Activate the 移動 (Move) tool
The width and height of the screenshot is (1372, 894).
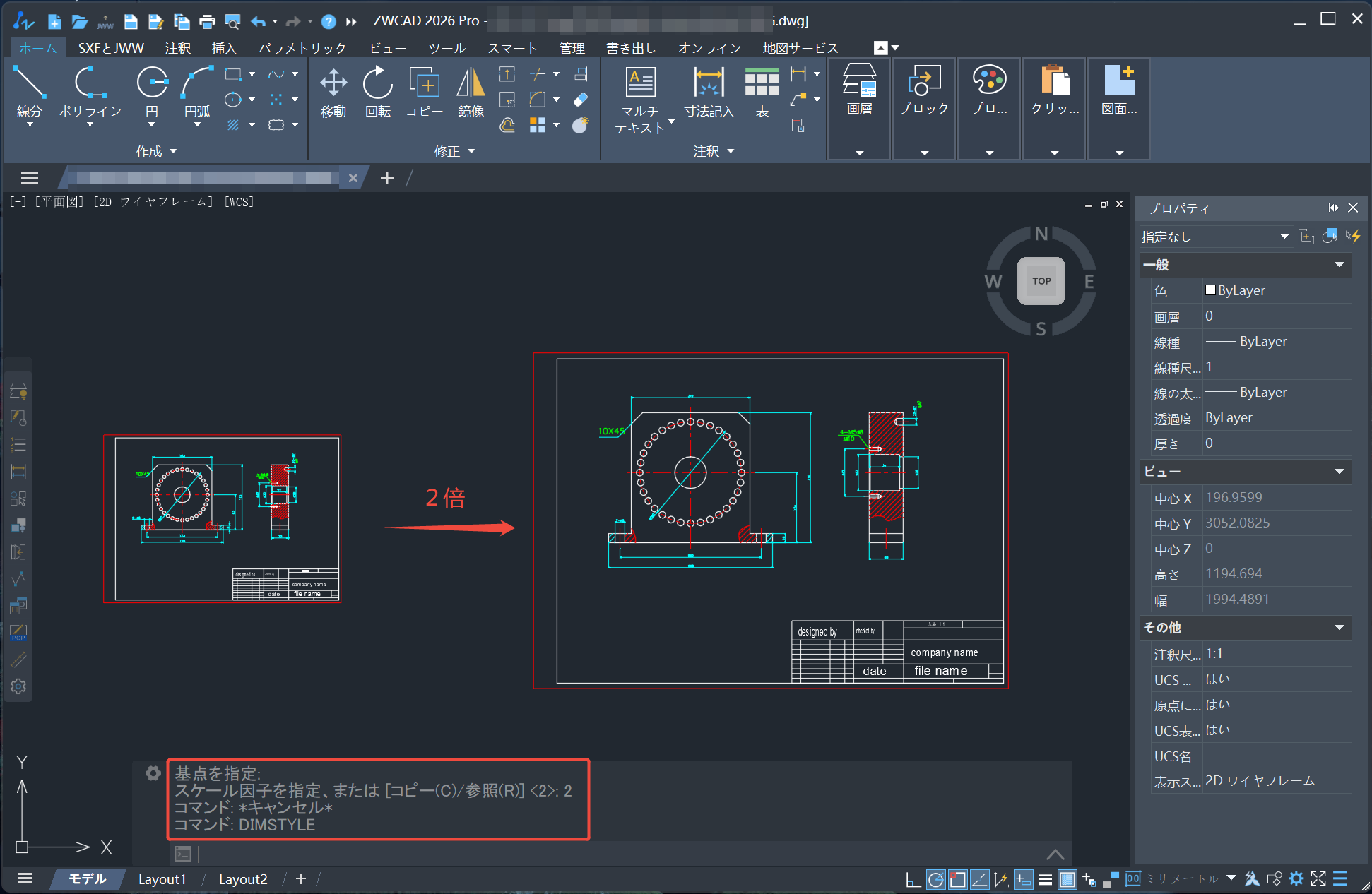click(333, 90)
